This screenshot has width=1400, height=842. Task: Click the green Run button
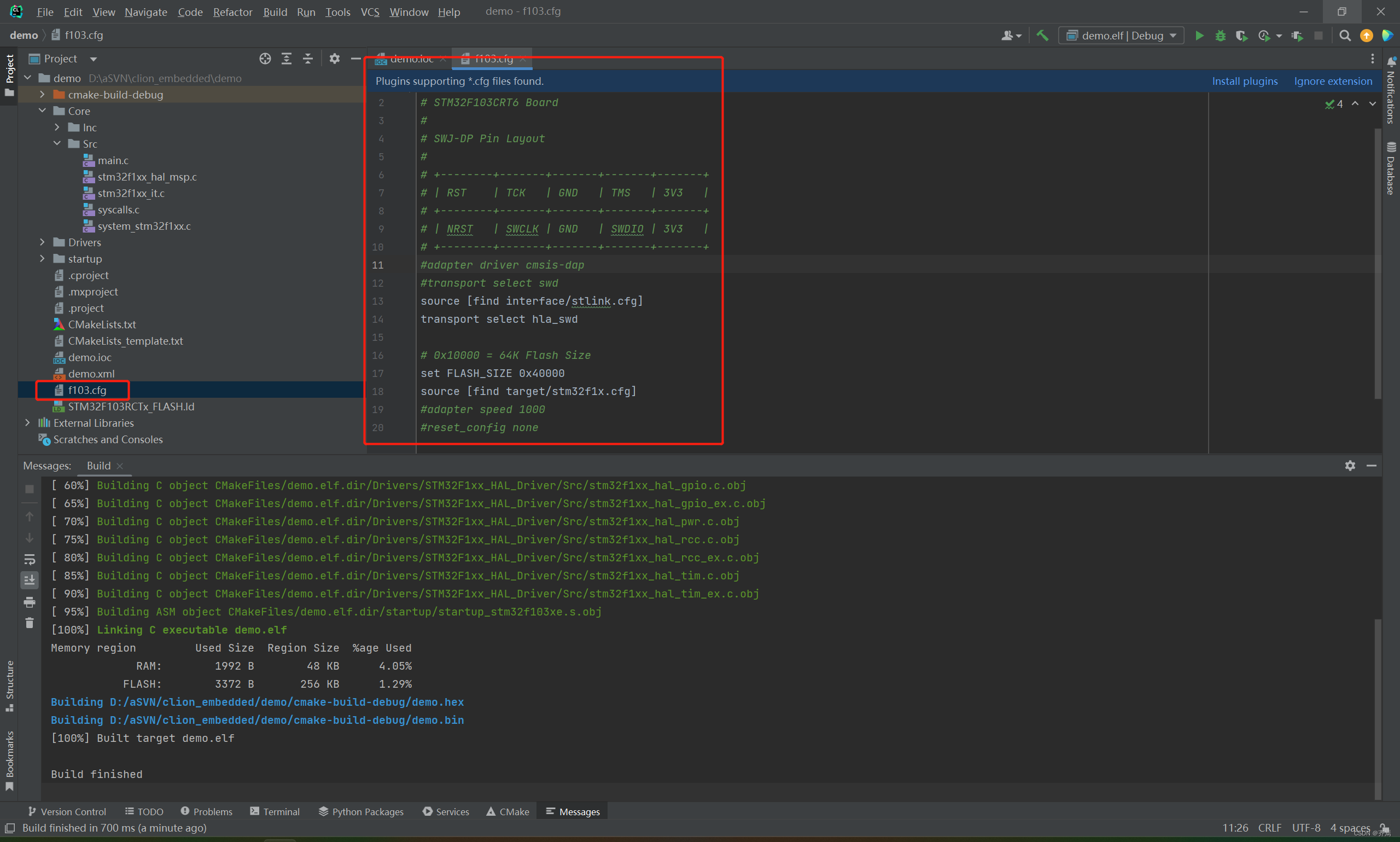[1199, 36]
